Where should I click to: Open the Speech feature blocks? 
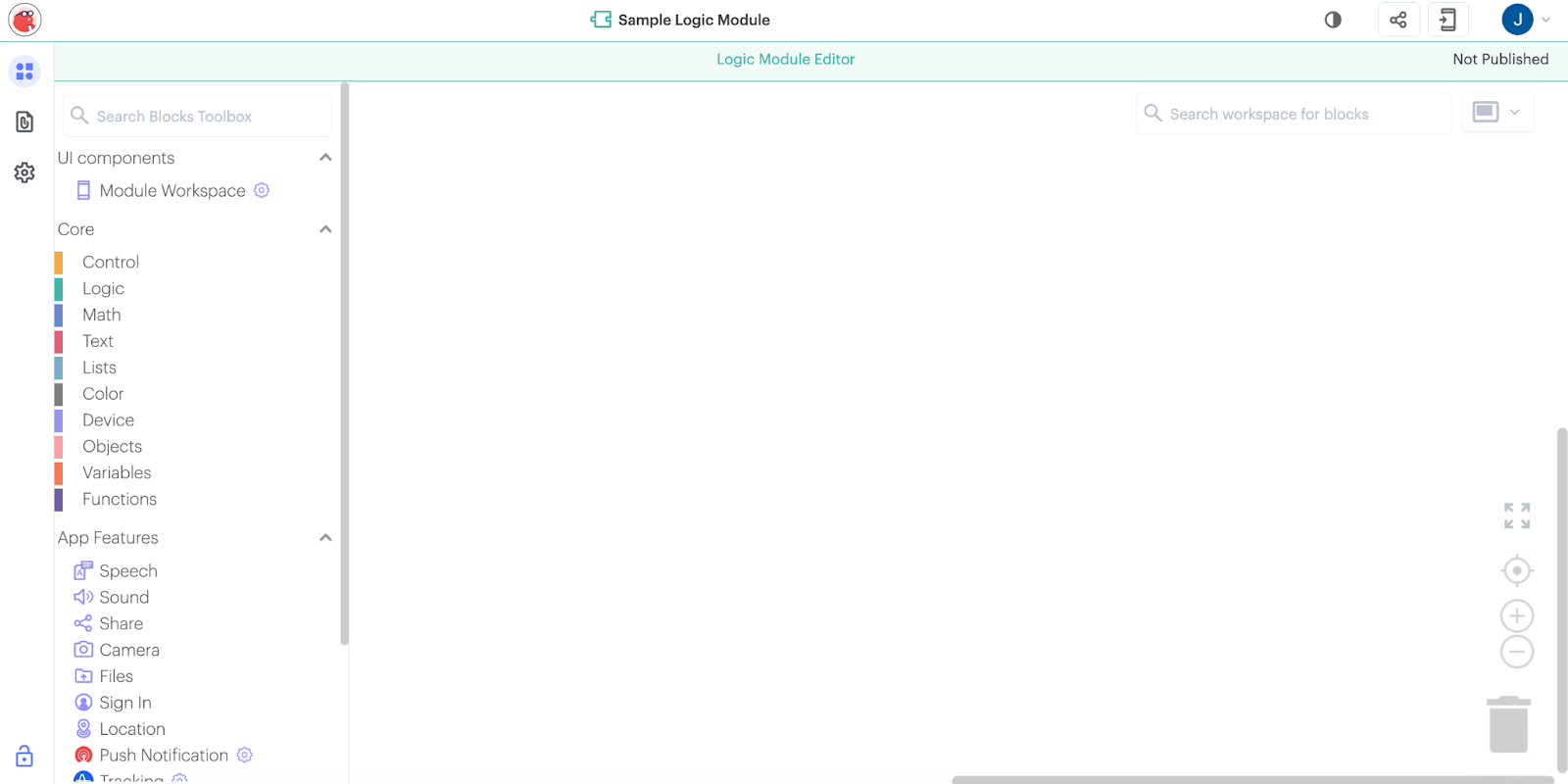(128, 570)
